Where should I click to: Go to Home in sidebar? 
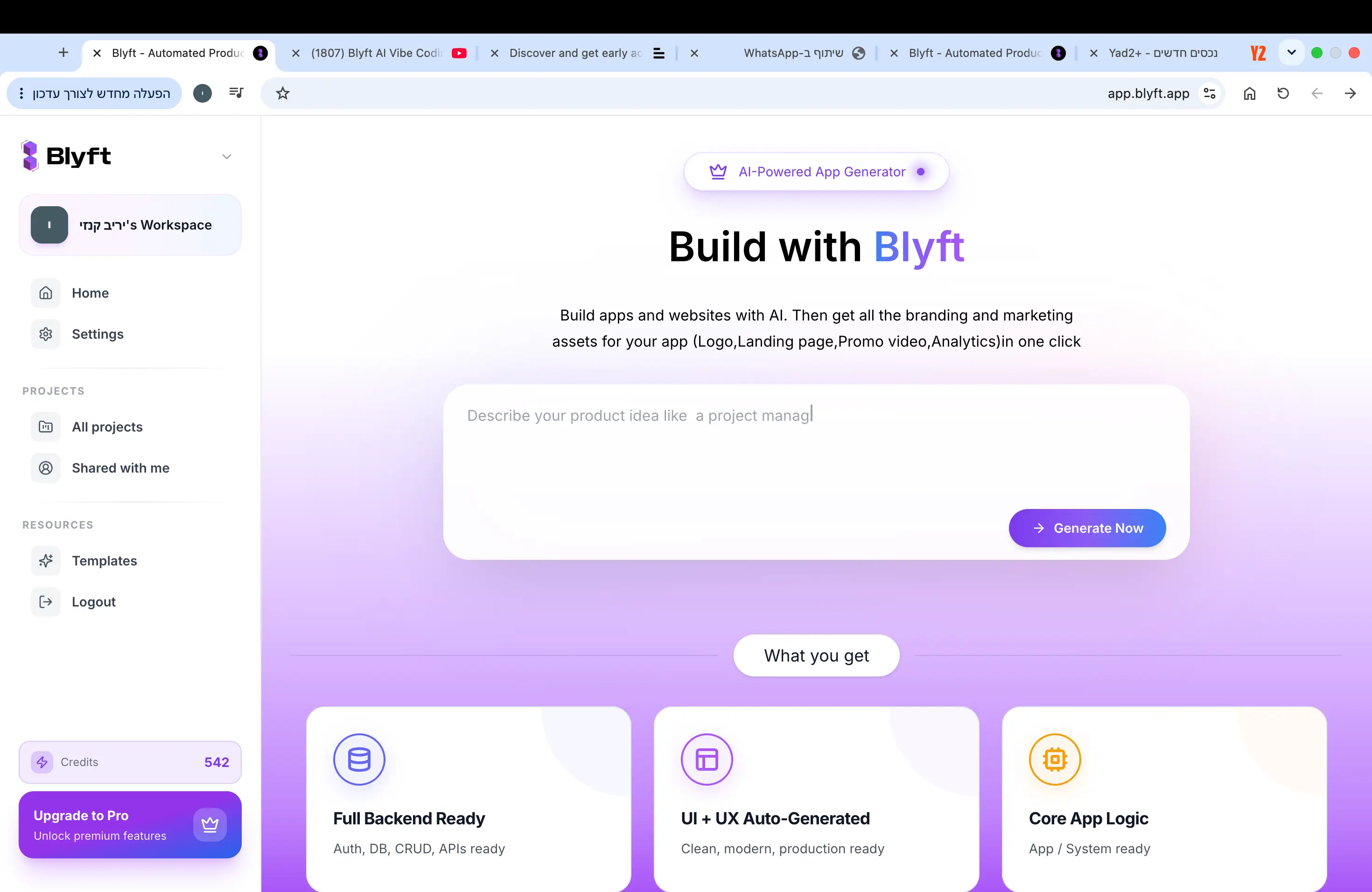[x=130, y=293]
